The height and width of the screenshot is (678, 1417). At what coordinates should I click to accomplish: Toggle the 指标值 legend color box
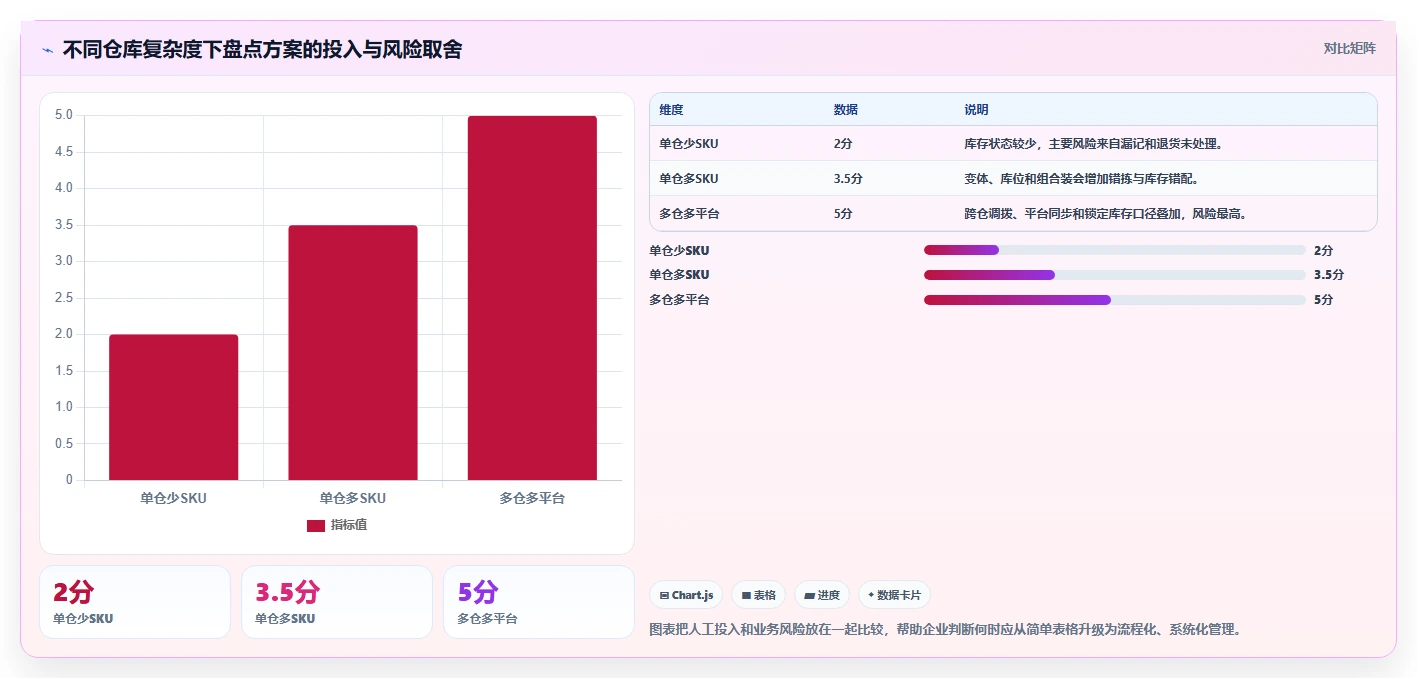315,525
